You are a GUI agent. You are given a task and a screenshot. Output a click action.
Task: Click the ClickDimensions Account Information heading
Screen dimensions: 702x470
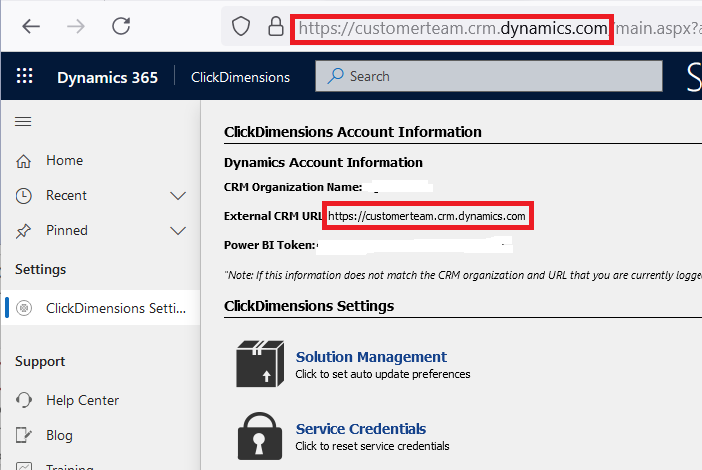click(x=353, y=132)
